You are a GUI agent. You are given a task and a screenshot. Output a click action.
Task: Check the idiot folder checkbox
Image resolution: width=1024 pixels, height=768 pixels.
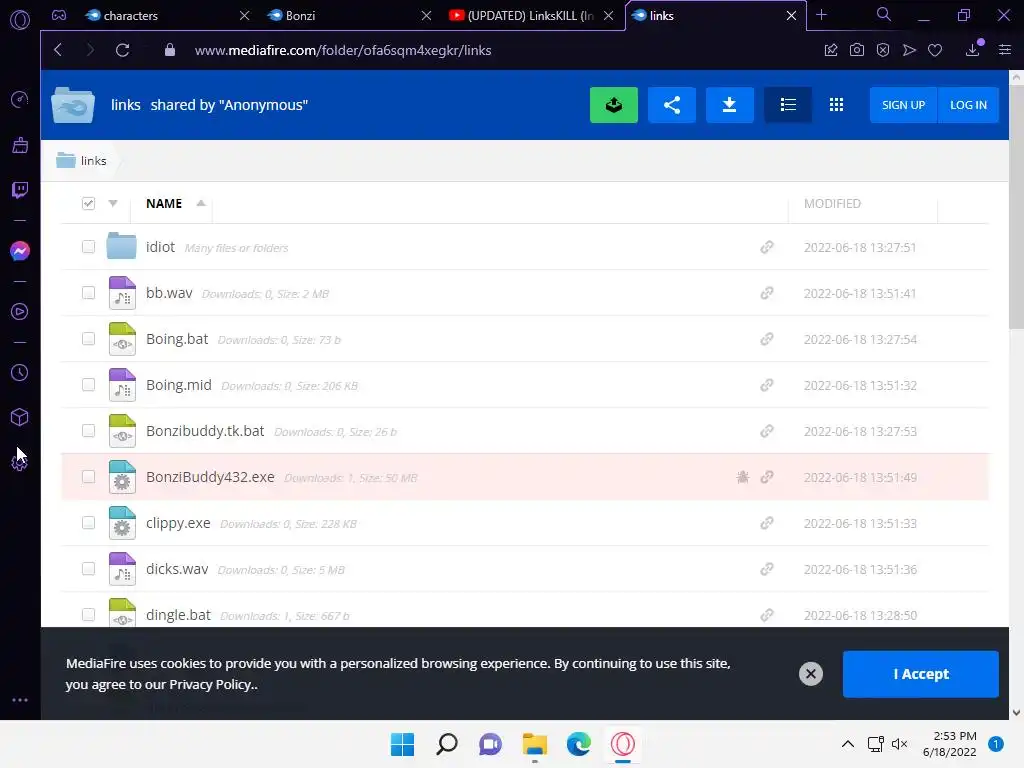pyautogui.click(x=88, y=247)
